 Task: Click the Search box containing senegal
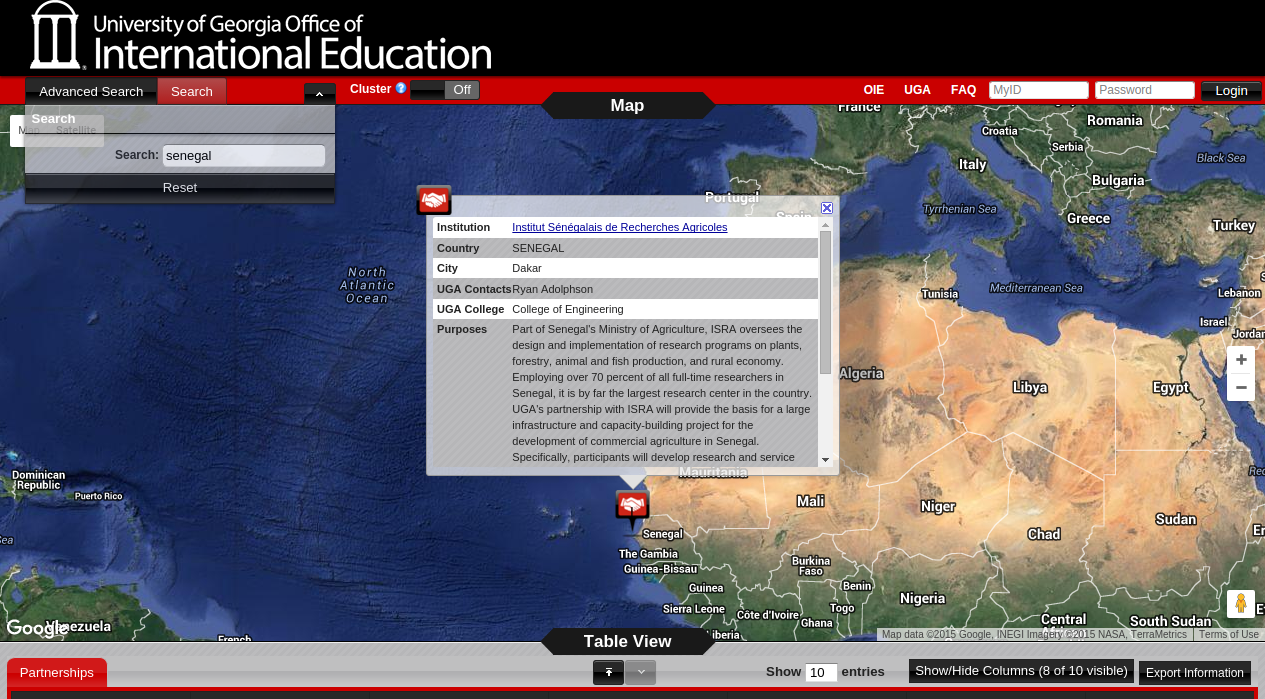244,155
